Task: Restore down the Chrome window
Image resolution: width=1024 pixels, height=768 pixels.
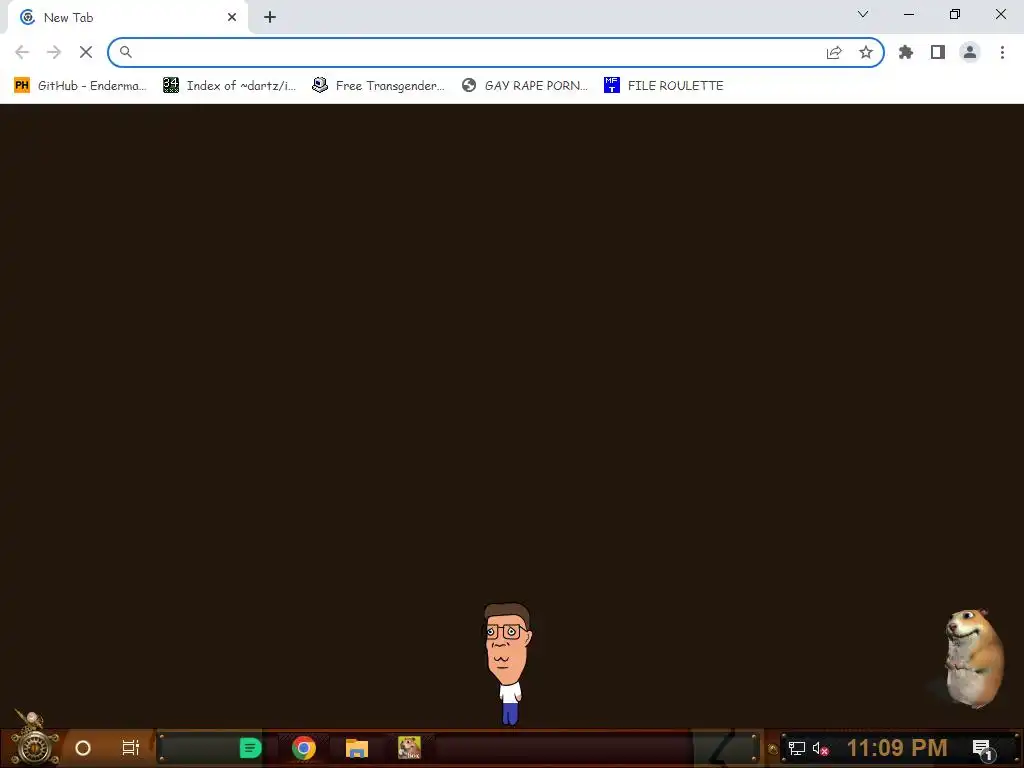Action: [x=955, y=14]
